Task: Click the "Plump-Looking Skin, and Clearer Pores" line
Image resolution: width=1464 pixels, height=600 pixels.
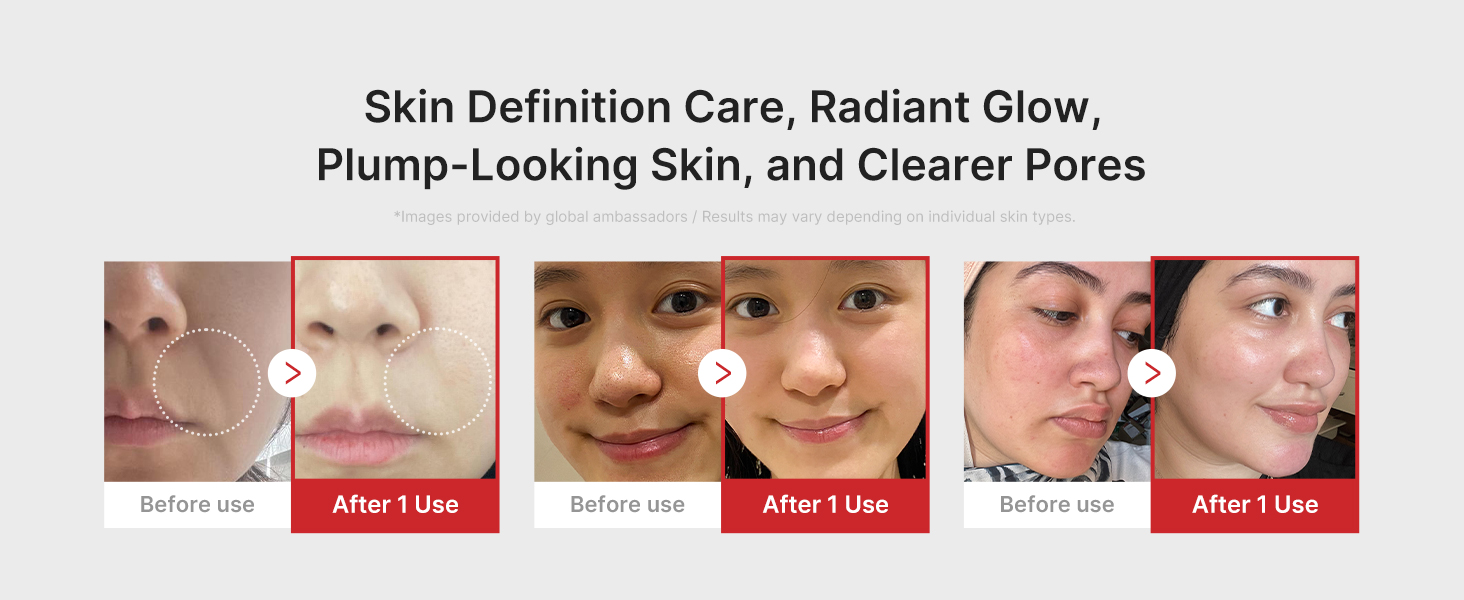Action: (x=731, y=166)
